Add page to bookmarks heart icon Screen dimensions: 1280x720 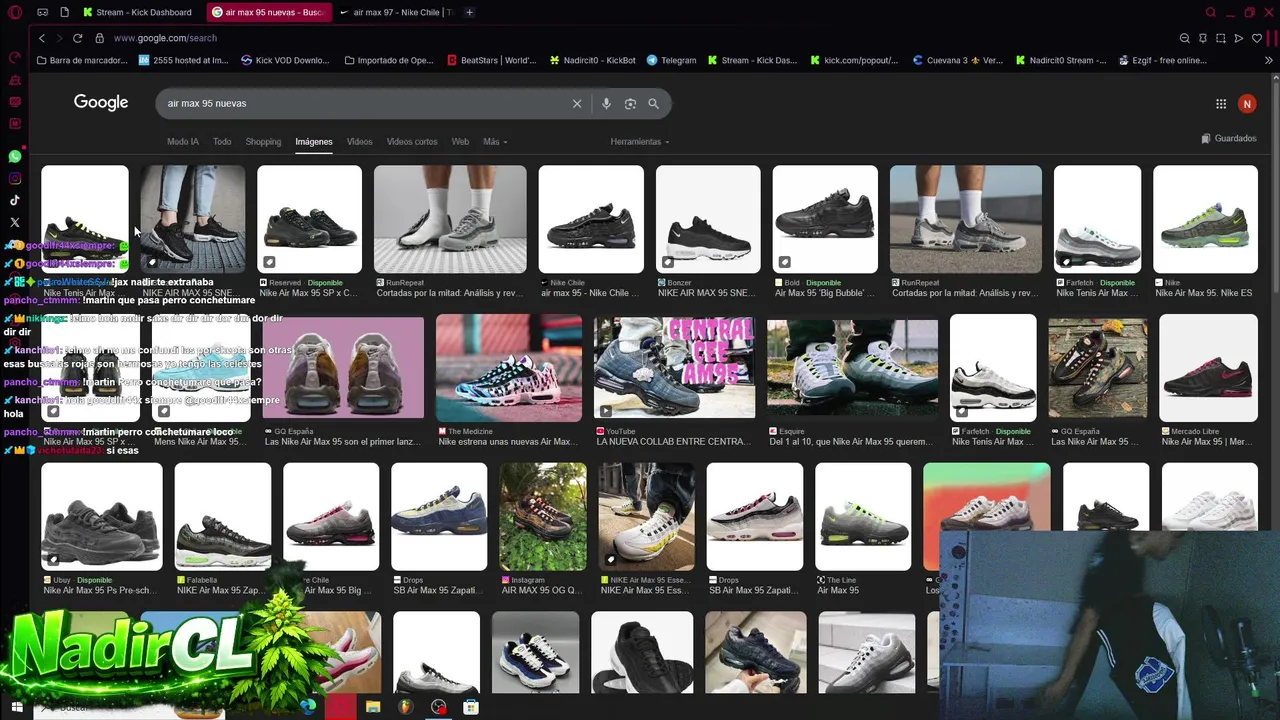pyautogui.click(x=1257, y=38)
